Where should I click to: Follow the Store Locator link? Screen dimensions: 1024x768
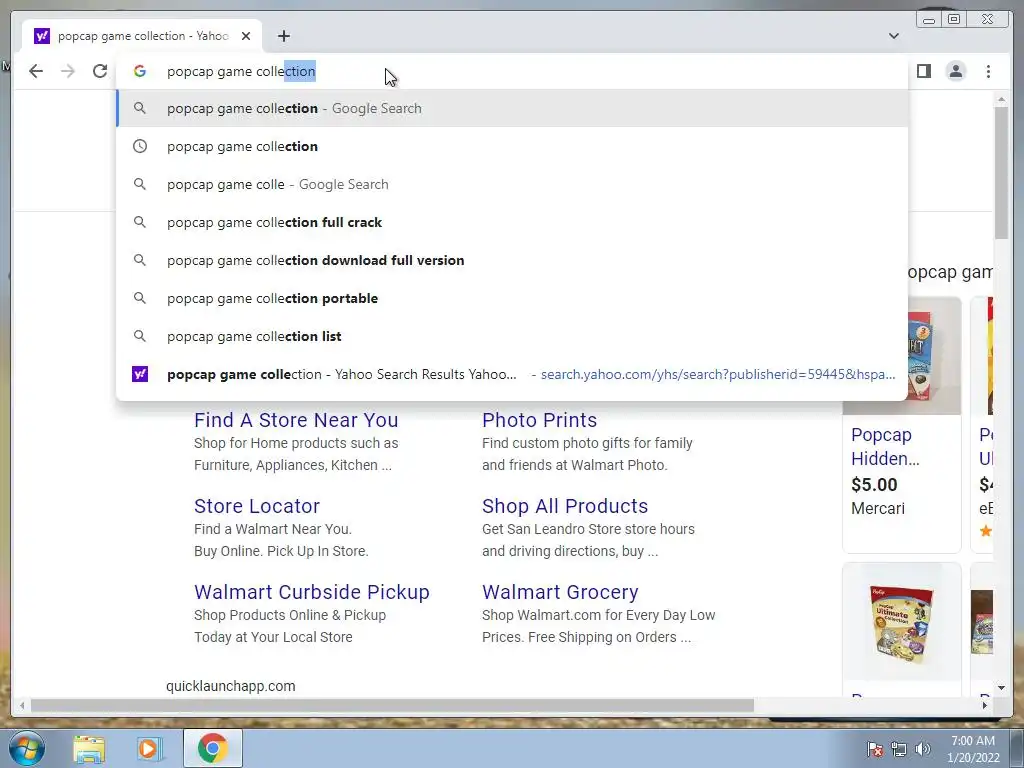point(257,506)
